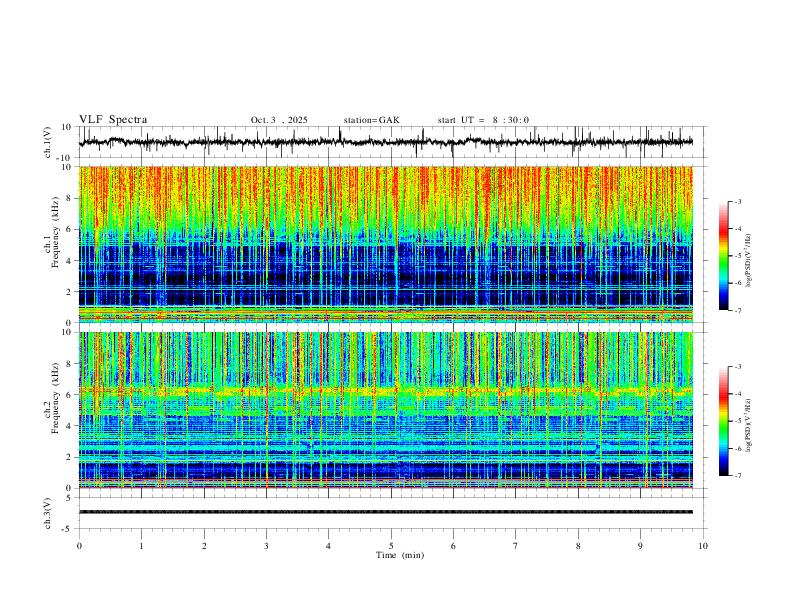Click the ch.2 "log(PSD)" colorbar label

tap(749, 426)
